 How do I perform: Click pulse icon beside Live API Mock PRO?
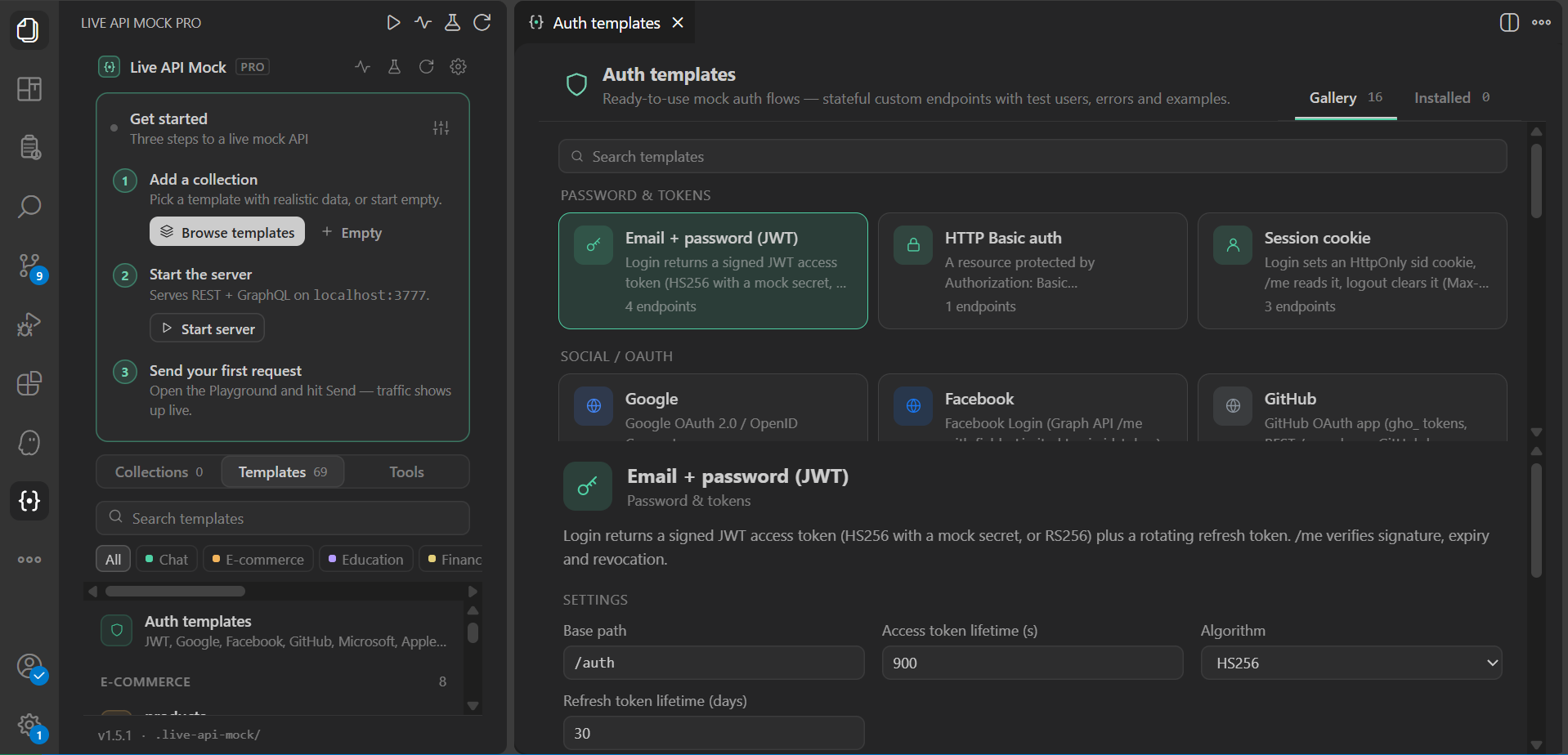(362, 67)
